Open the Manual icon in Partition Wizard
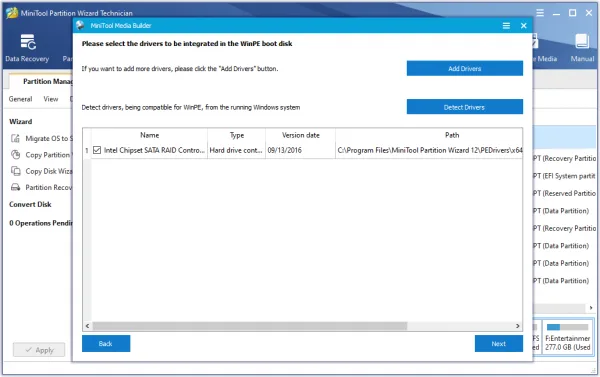 [x=582, y=48]
